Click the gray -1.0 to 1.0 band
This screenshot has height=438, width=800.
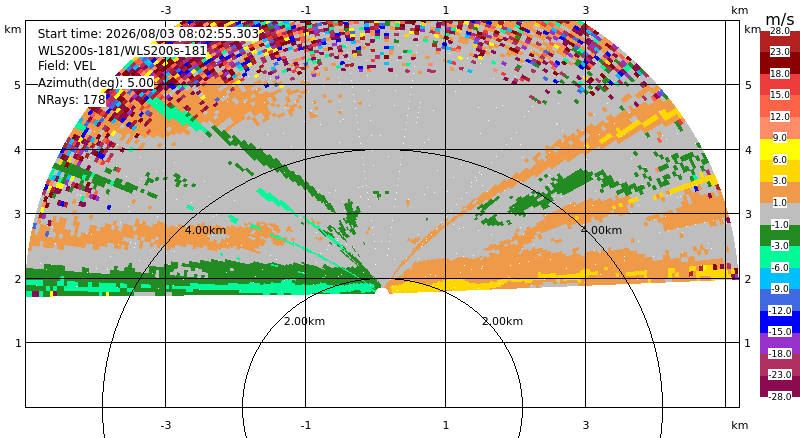coord(780,214)
